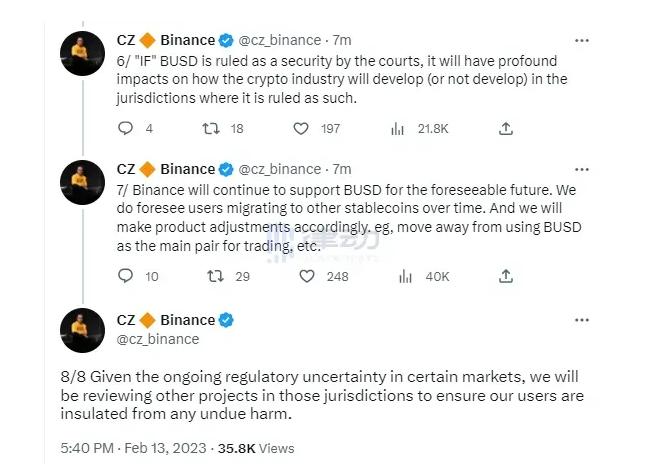This screenshot has width=648, height=472.
Task: Open CZ Binance name on the 7/ tweet
Action: (x=165, y=169)
